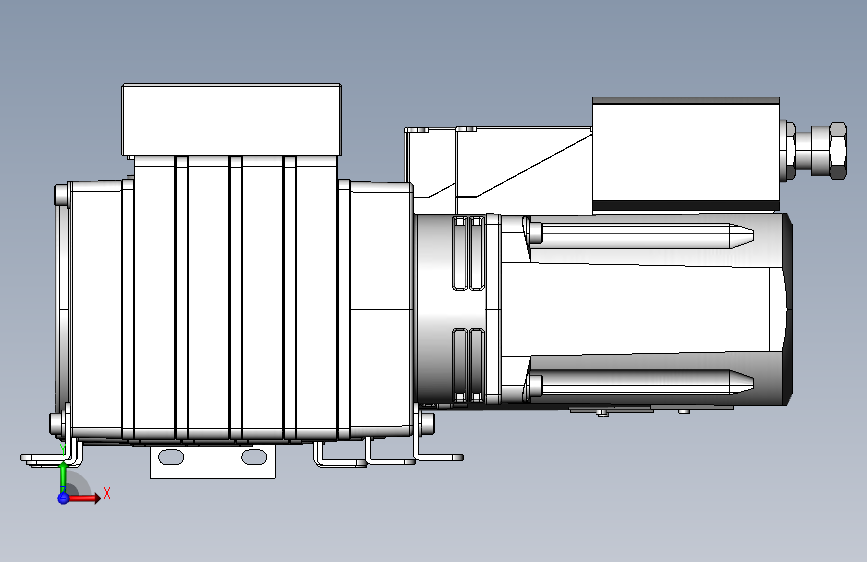Select the large control box above the cylinder housing
The image size is (867, 562).
click(686, 155)
